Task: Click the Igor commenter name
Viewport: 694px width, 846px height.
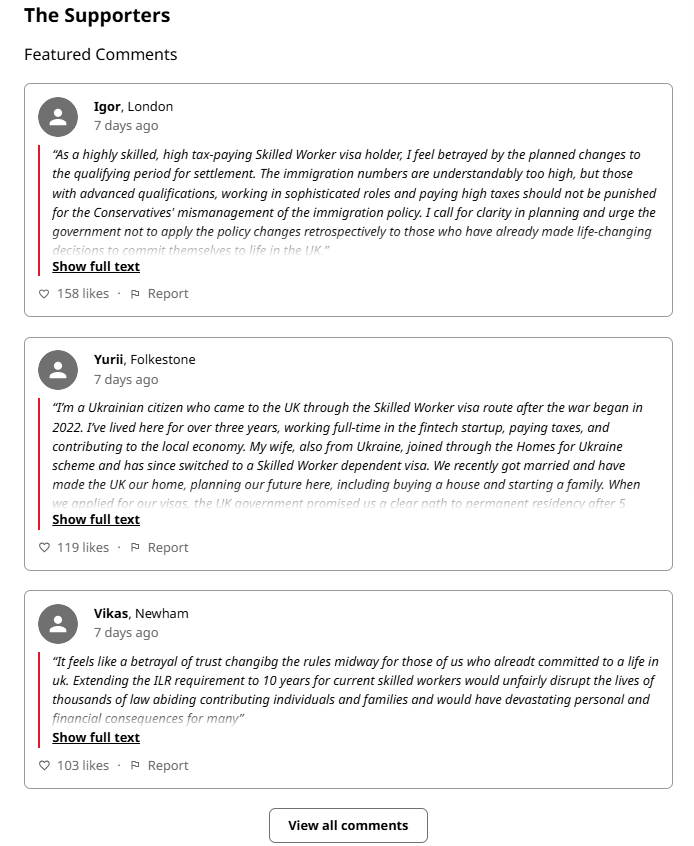Action: pyautogui.click(x=107, y=107)
